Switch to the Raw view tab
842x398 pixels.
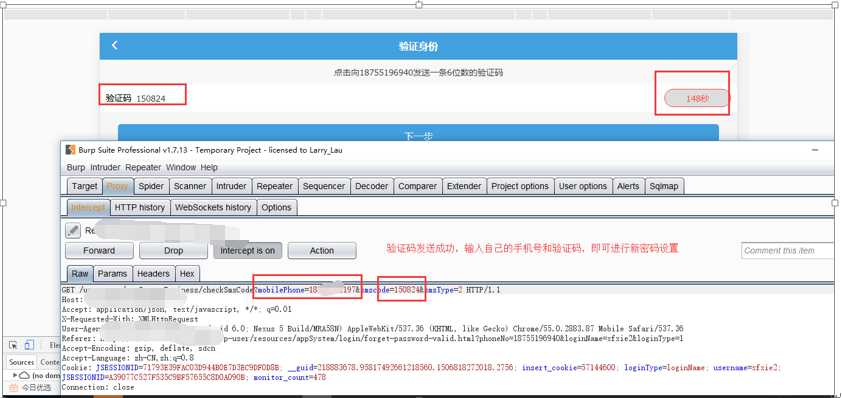pyautogui.click(x=80, y=274)
